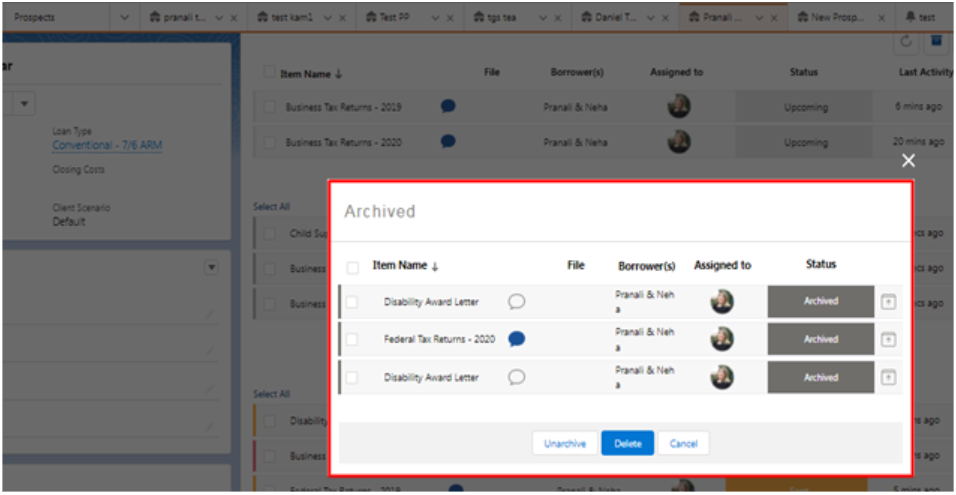Click the 'Federal Tax Returns - 2020' item name
Screen dimensions: 956x495
coord(439,340)
